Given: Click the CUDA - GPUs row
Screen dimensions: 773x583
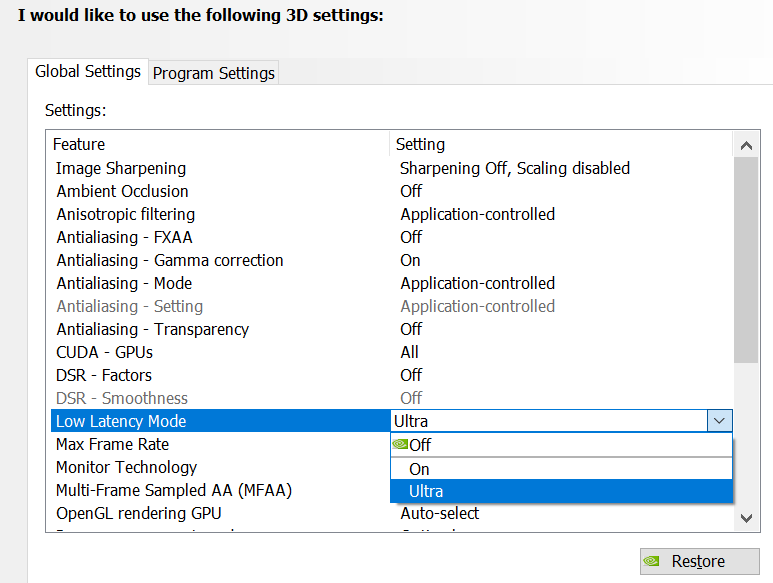Looking at the screenshot, I should pos(104,352).
